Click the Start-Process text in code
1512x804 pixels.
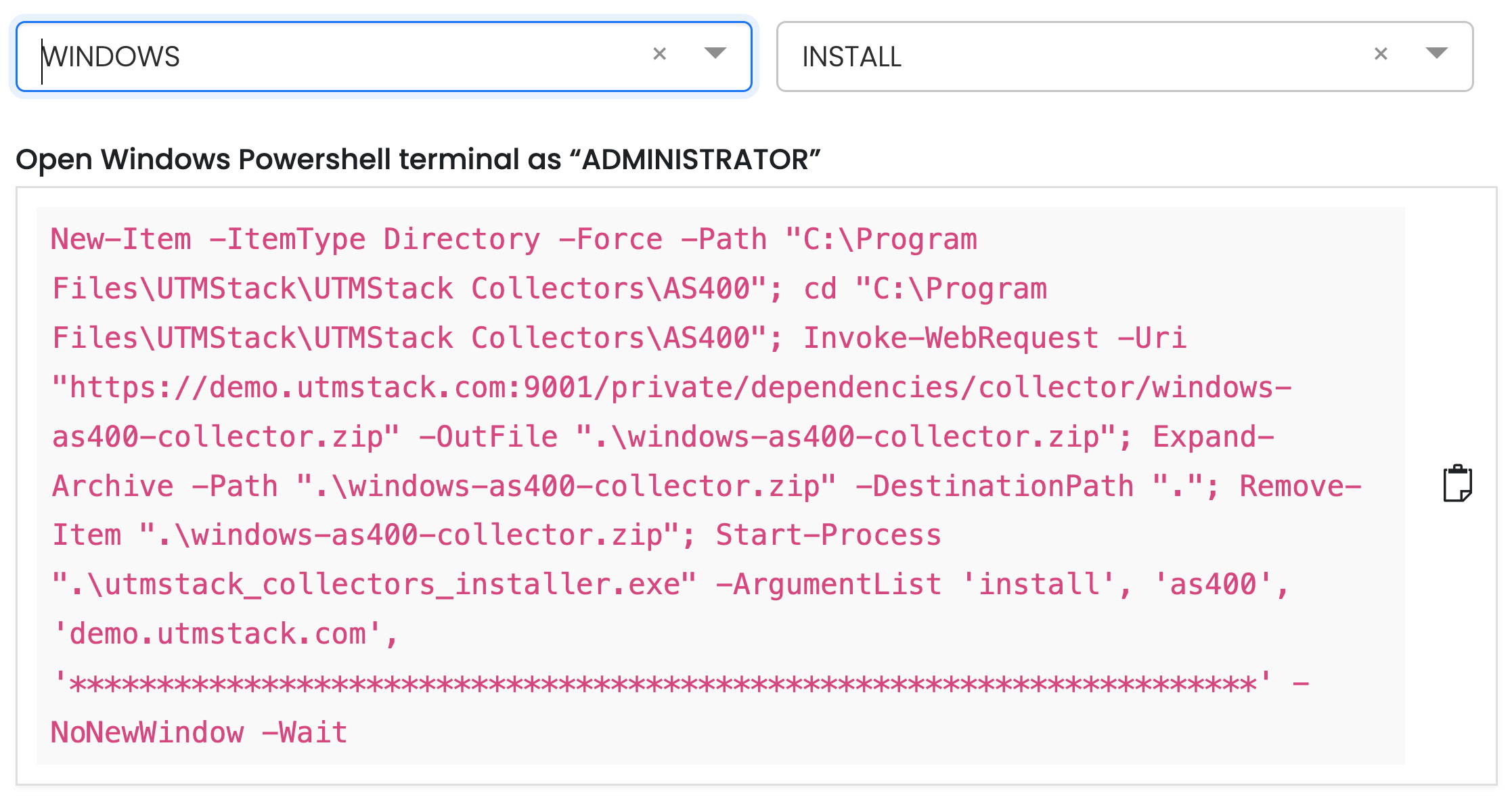[828, 535]
